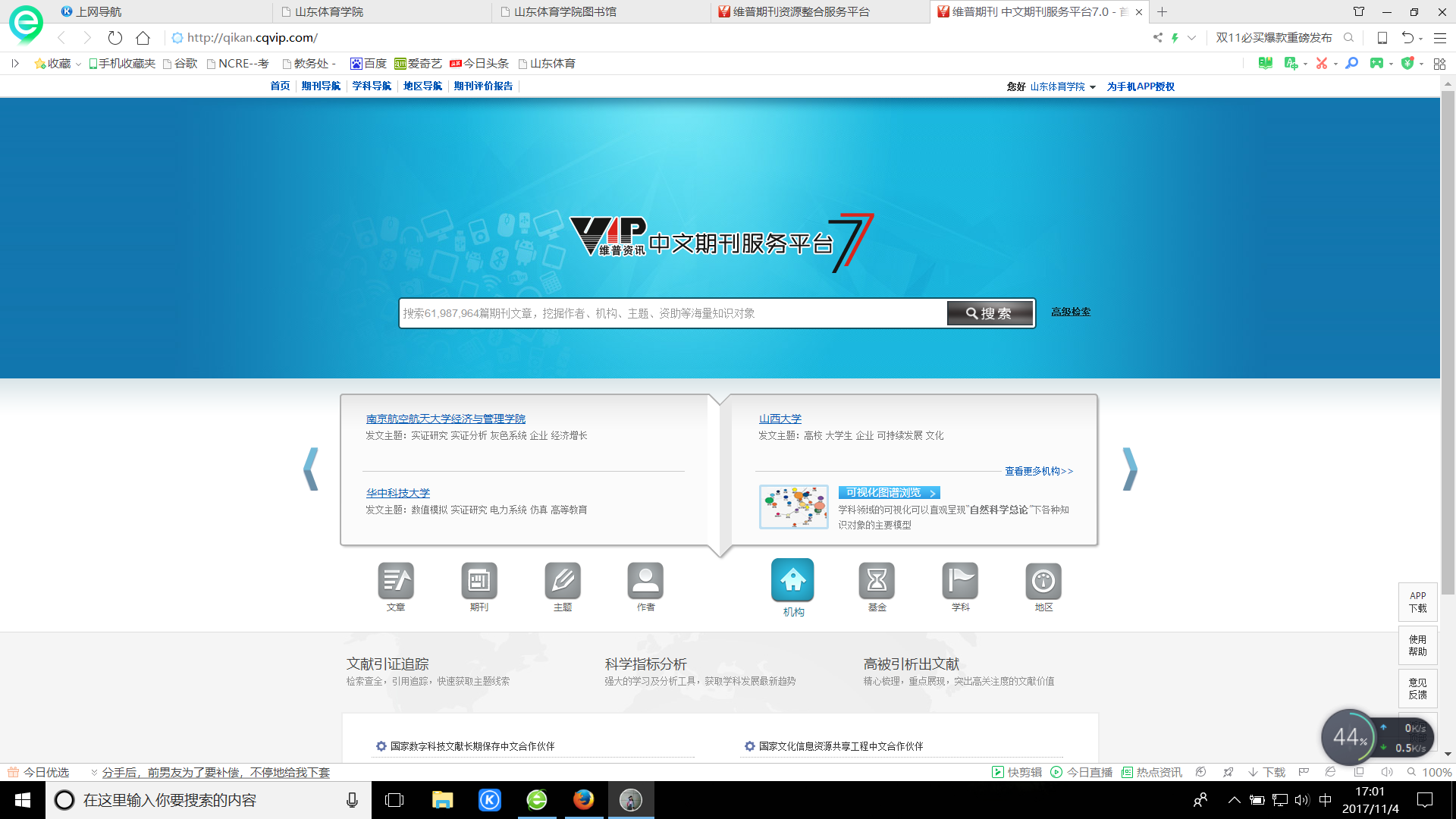Select the 学科 (subject) flag icon
Image resolution: width=1456 pixels, height=819 pixels.
[960, 582]
